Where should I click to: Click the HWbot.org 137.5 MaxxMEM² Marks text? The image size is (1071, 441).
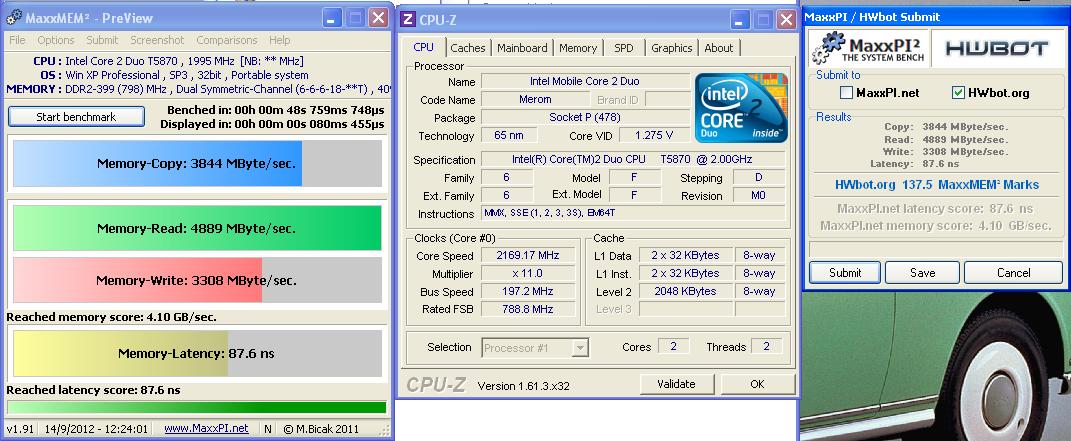coord(936,184)
